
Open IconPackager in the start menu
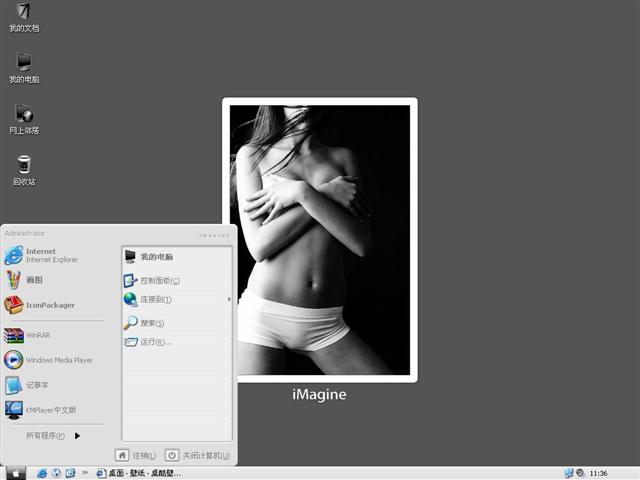(x=49, y=305)
